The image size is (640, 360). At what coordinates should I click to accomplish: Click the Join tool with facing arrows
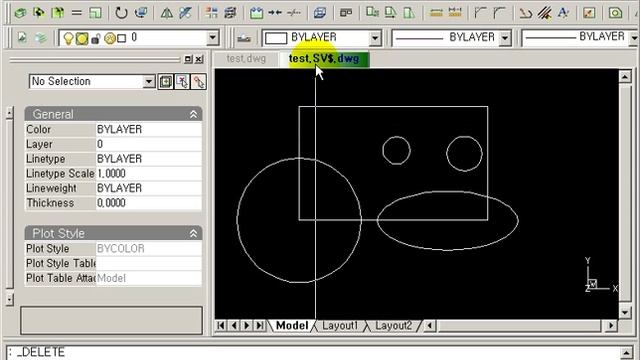(275, 13)
